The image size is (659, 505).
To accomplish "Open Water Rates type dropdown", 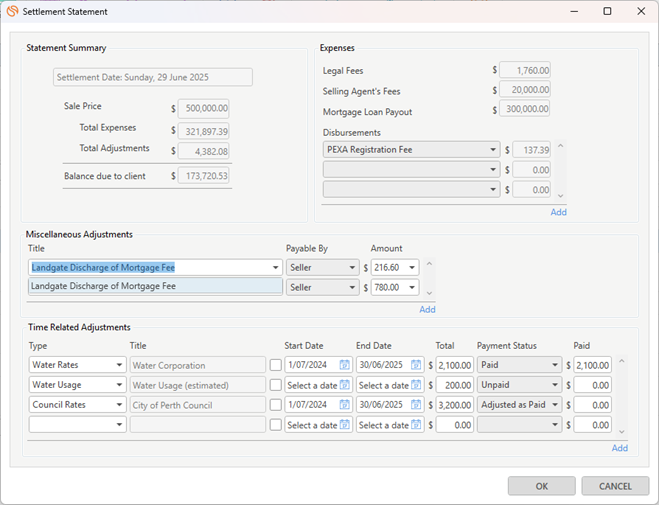I will click(119, 365).
